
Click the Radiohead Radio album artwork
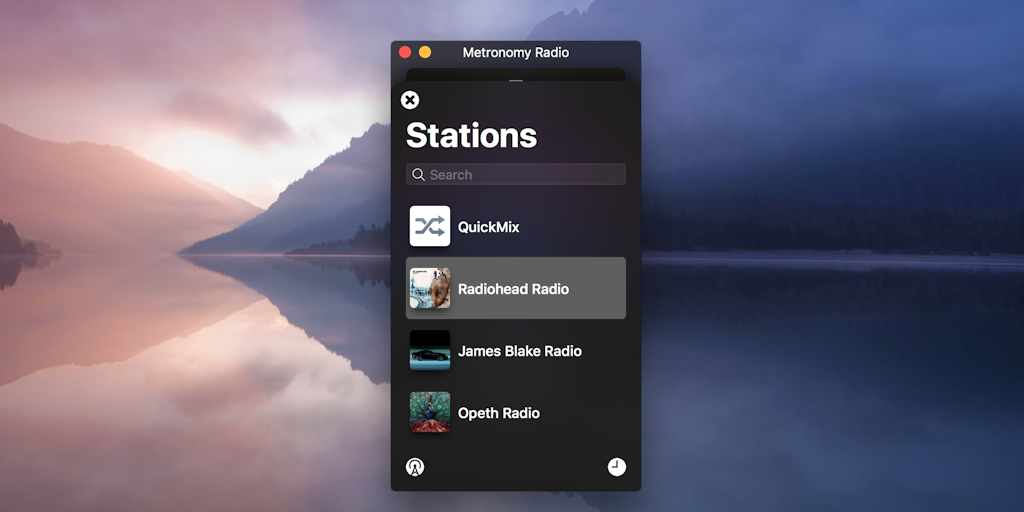(x=430, y=288)
